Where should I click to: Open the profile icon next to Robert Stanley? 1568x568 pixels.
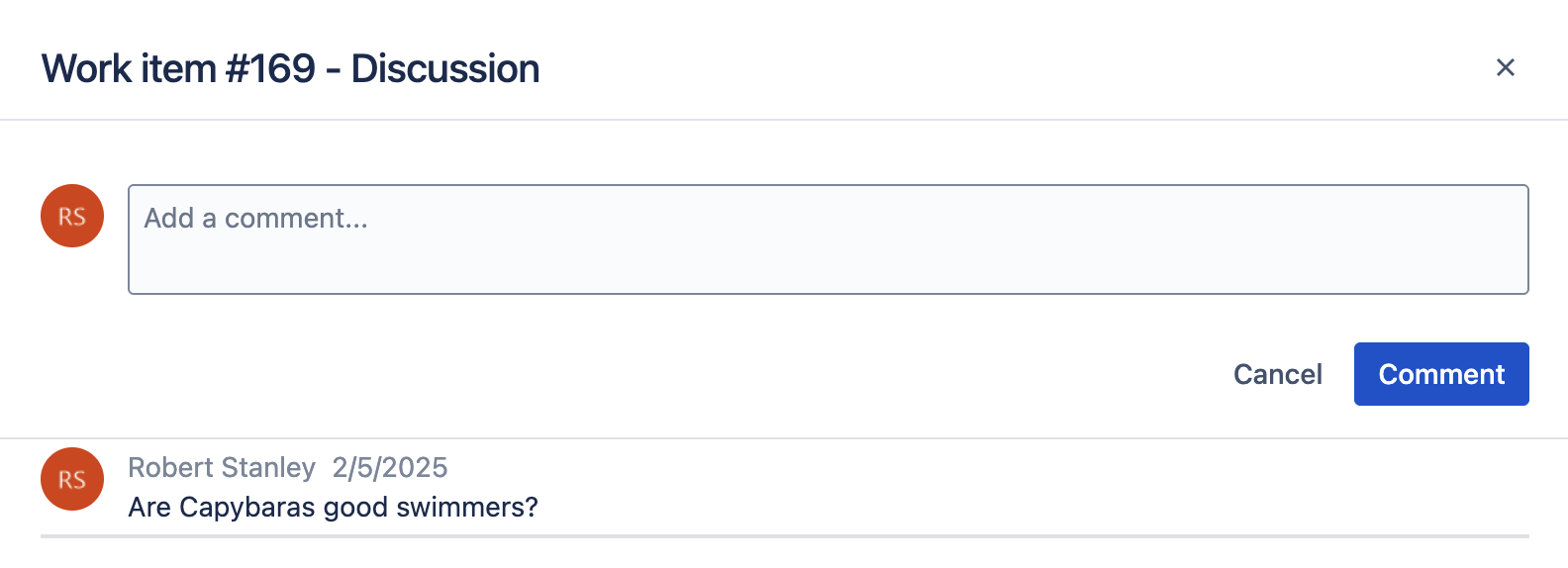[72, 479]
